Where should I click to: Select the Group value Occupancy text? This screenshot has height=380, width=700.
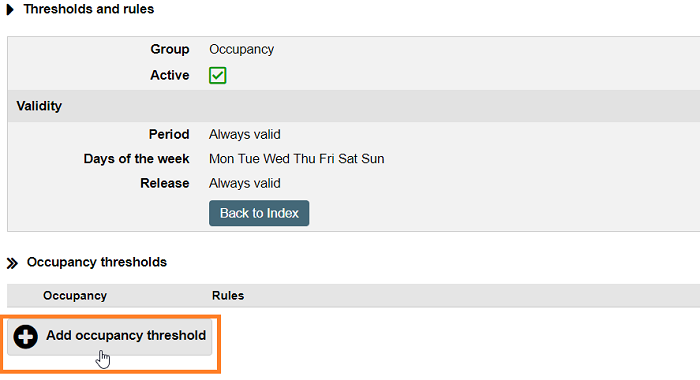click(242, 49)
